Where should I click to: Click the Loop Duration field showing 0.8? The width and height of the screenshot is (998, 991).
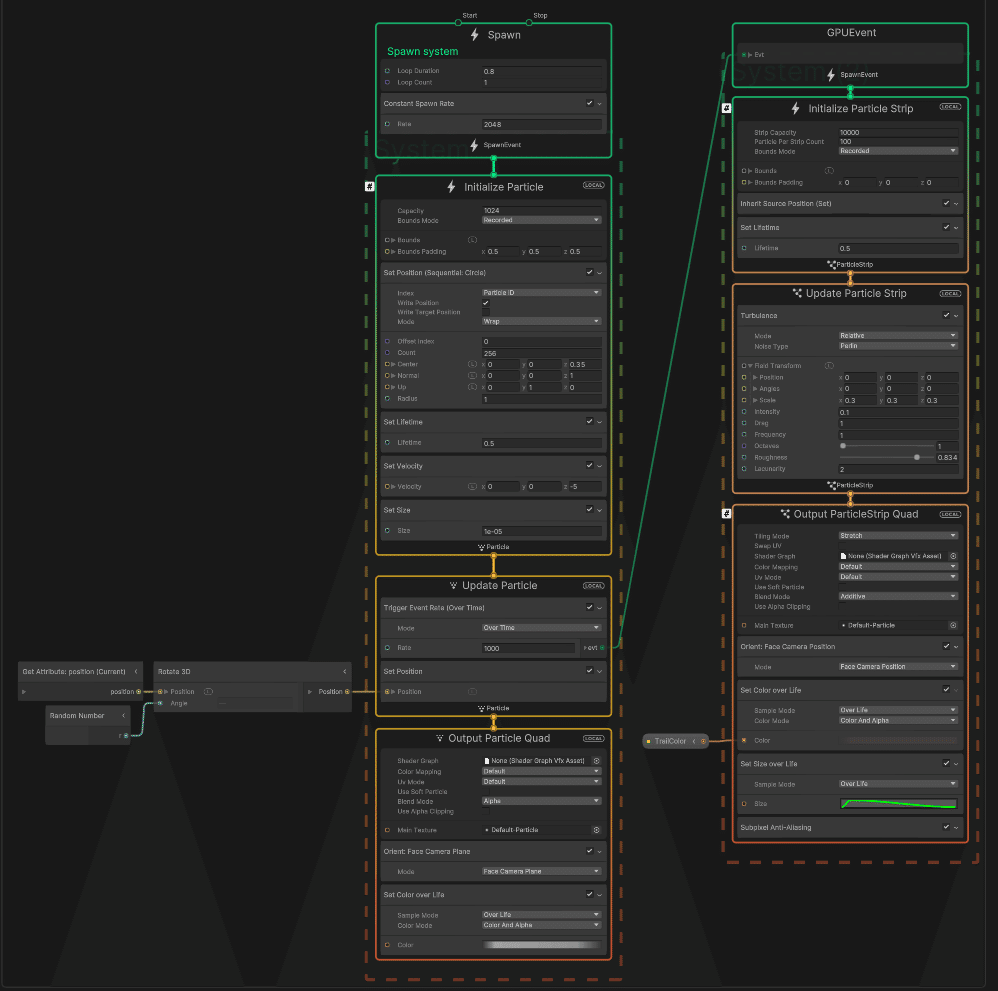pos(542,71)
